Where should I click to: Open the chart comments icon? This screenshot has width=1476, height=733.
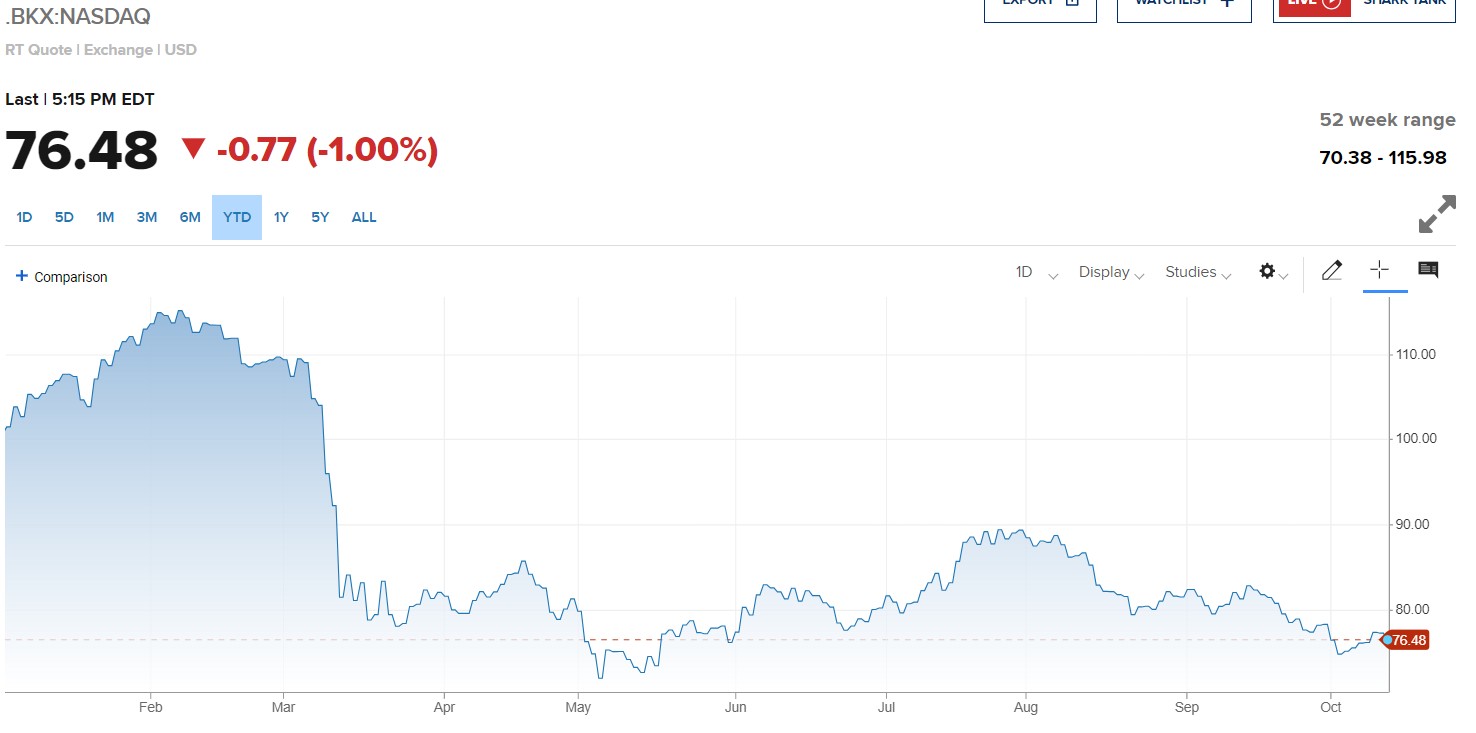click(1428, 270)
